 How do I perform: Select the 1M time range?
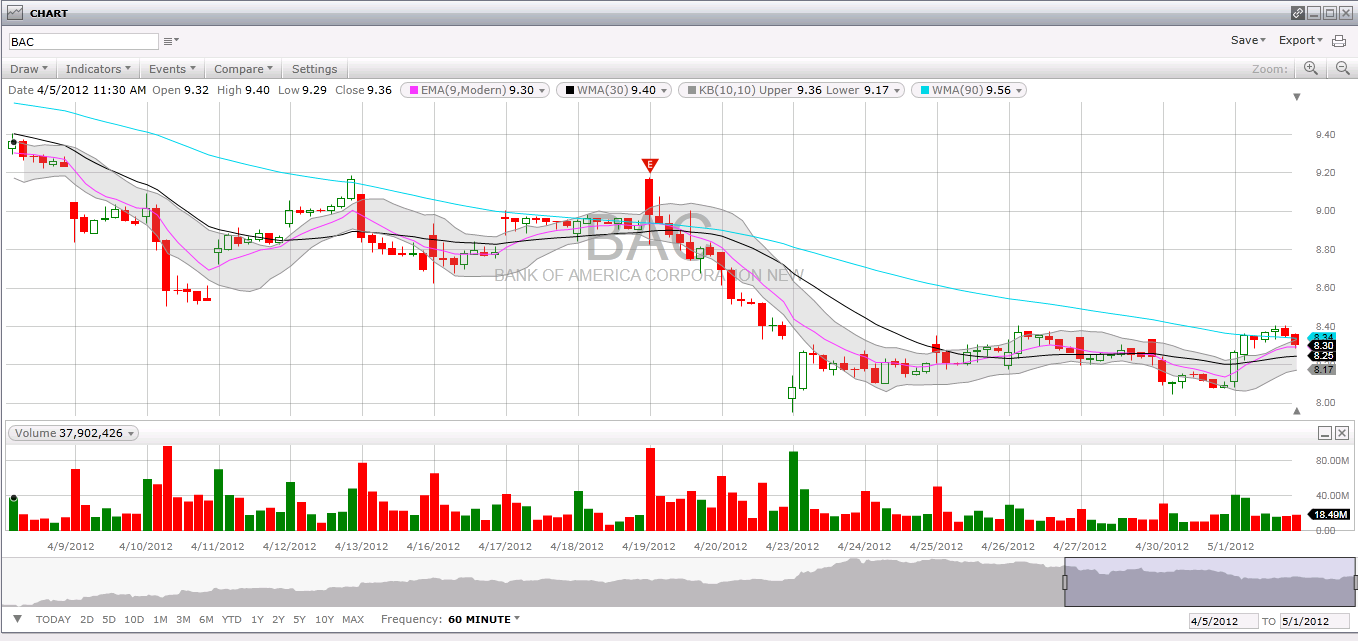click(x=160, y=620)
